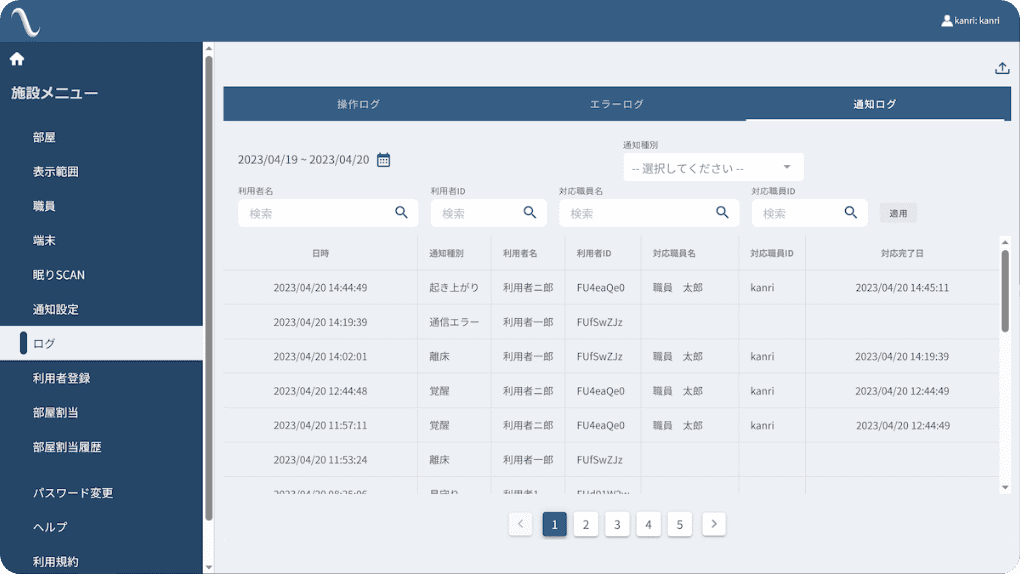
Task: Click the log table vertical scrollbar
Action: (1005, 290)
